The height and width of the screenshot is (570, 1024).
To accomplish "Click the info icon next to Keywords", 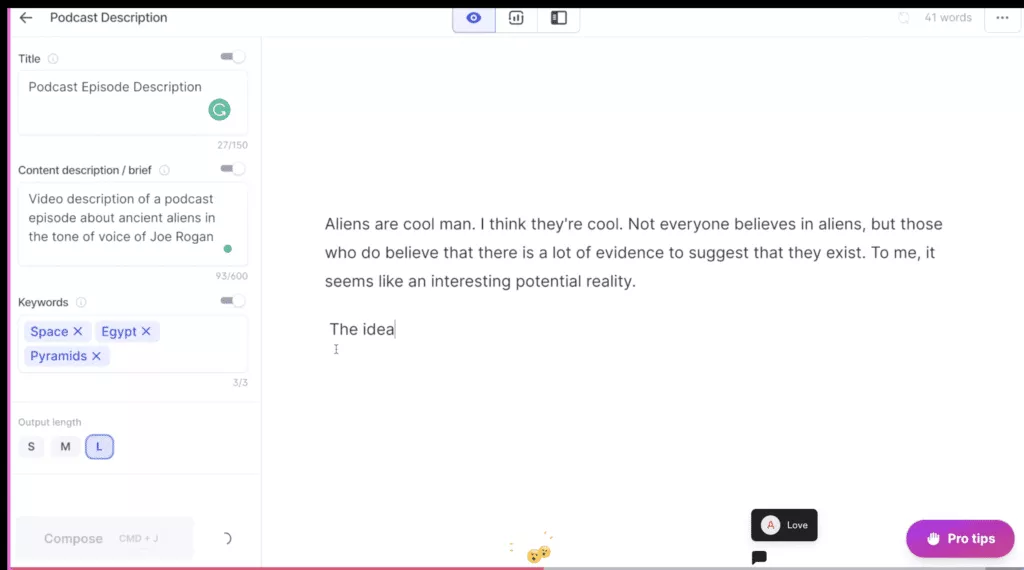I will 81,302.
